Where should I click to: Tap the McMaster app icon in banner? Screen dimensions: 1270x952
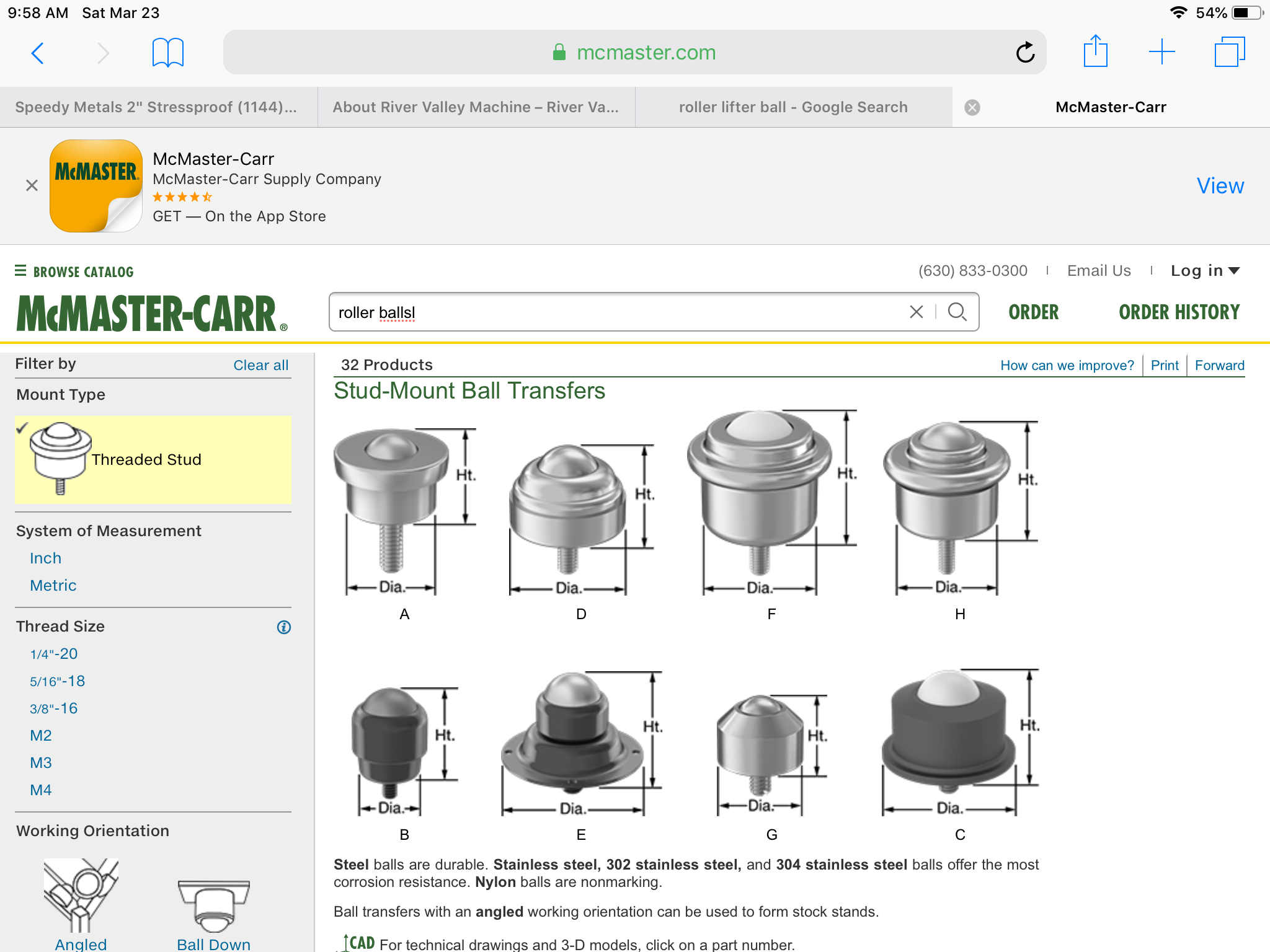click(96, 186)
